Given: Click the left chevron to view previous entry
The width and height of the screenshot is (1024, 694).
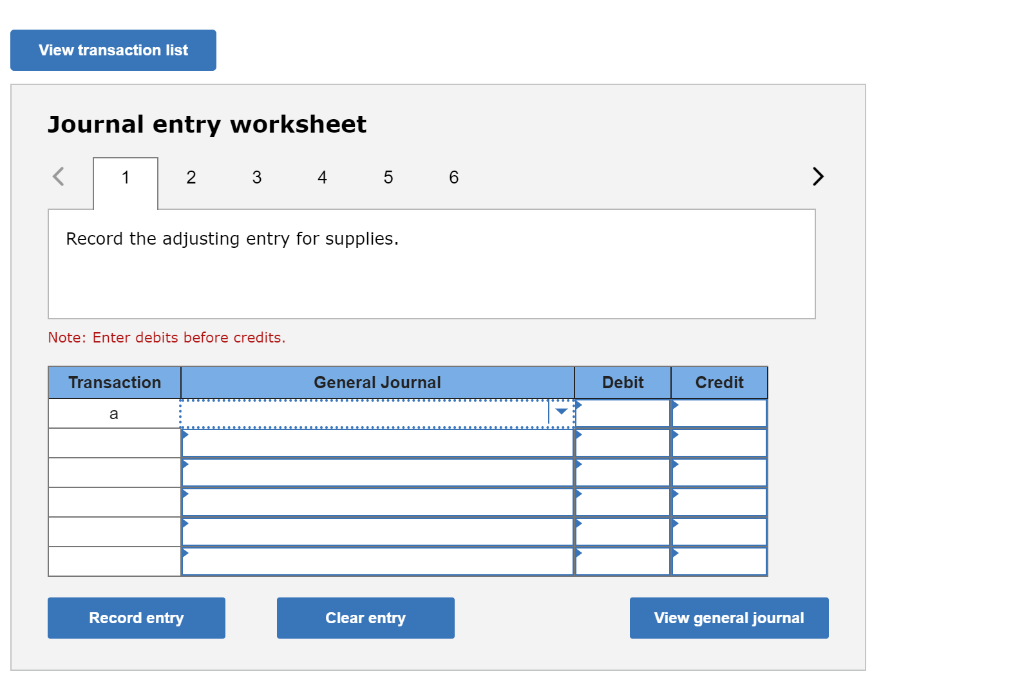Looking at the screenshot, I should coord(57,176).
